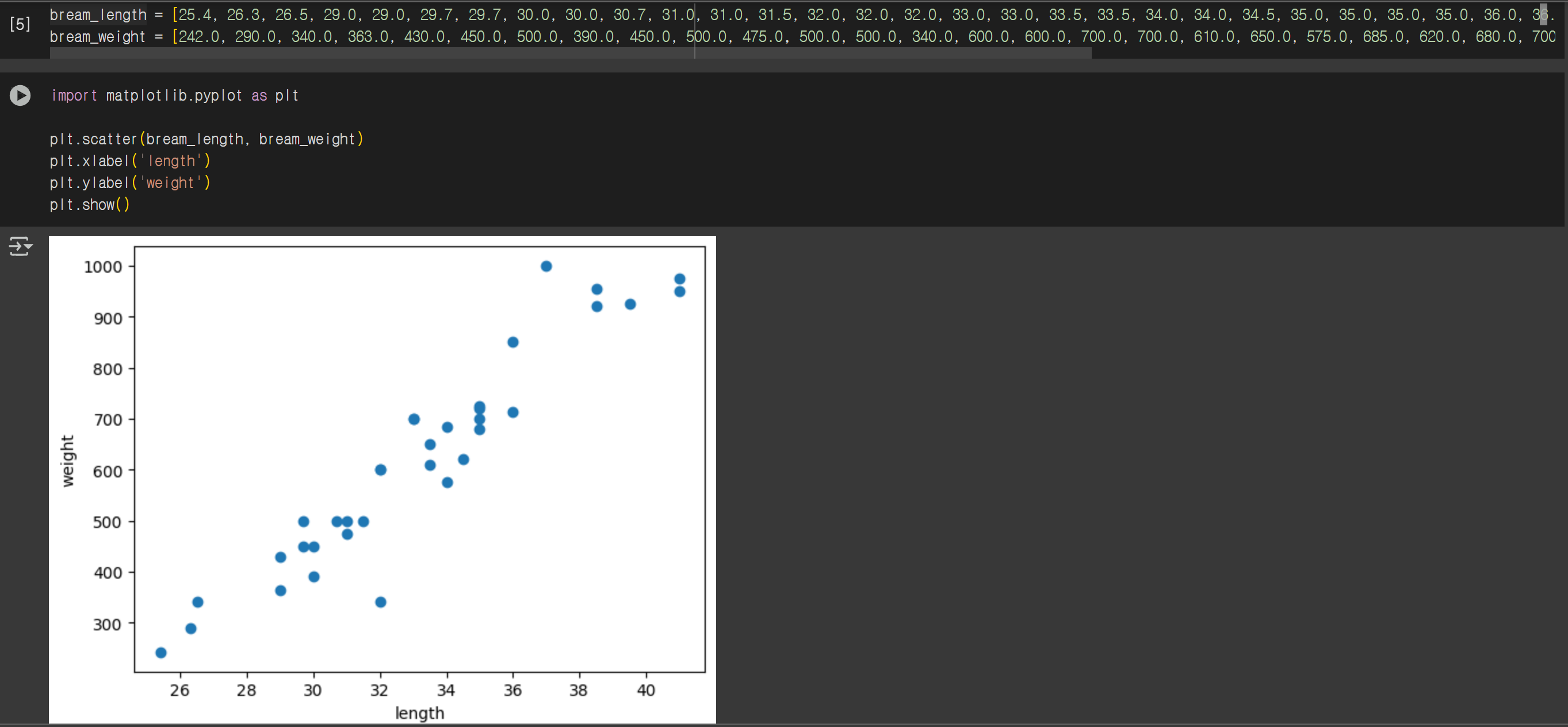Open the output actions icon beside plot

pos(20,247)
